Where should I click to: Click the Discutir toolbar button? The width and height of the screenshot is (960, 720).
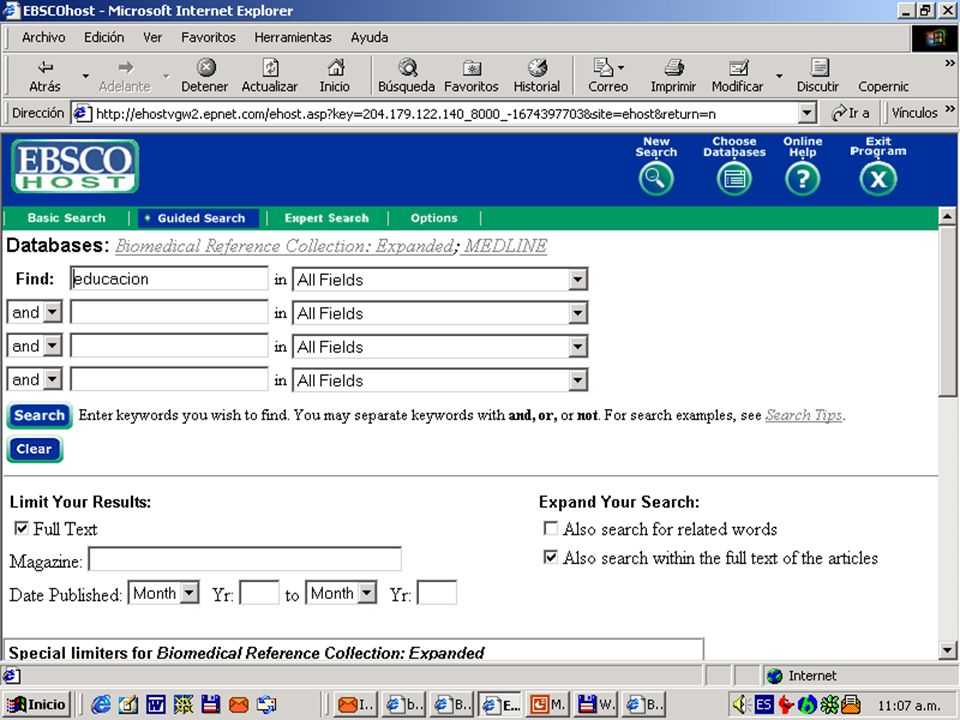tap(818, 75)
